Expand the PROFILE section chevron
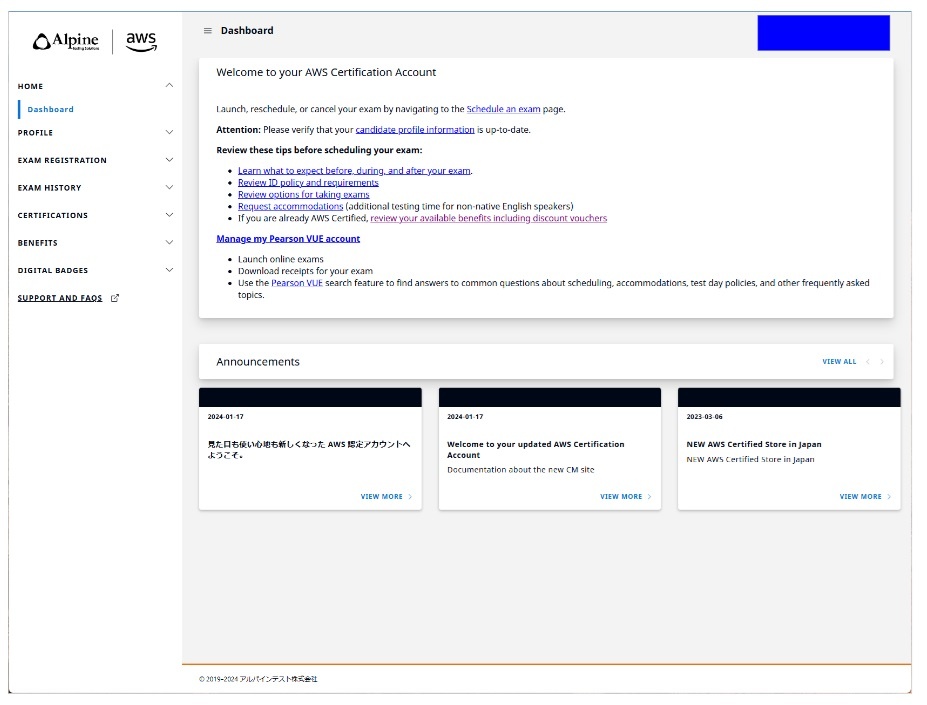 (169, 132)
